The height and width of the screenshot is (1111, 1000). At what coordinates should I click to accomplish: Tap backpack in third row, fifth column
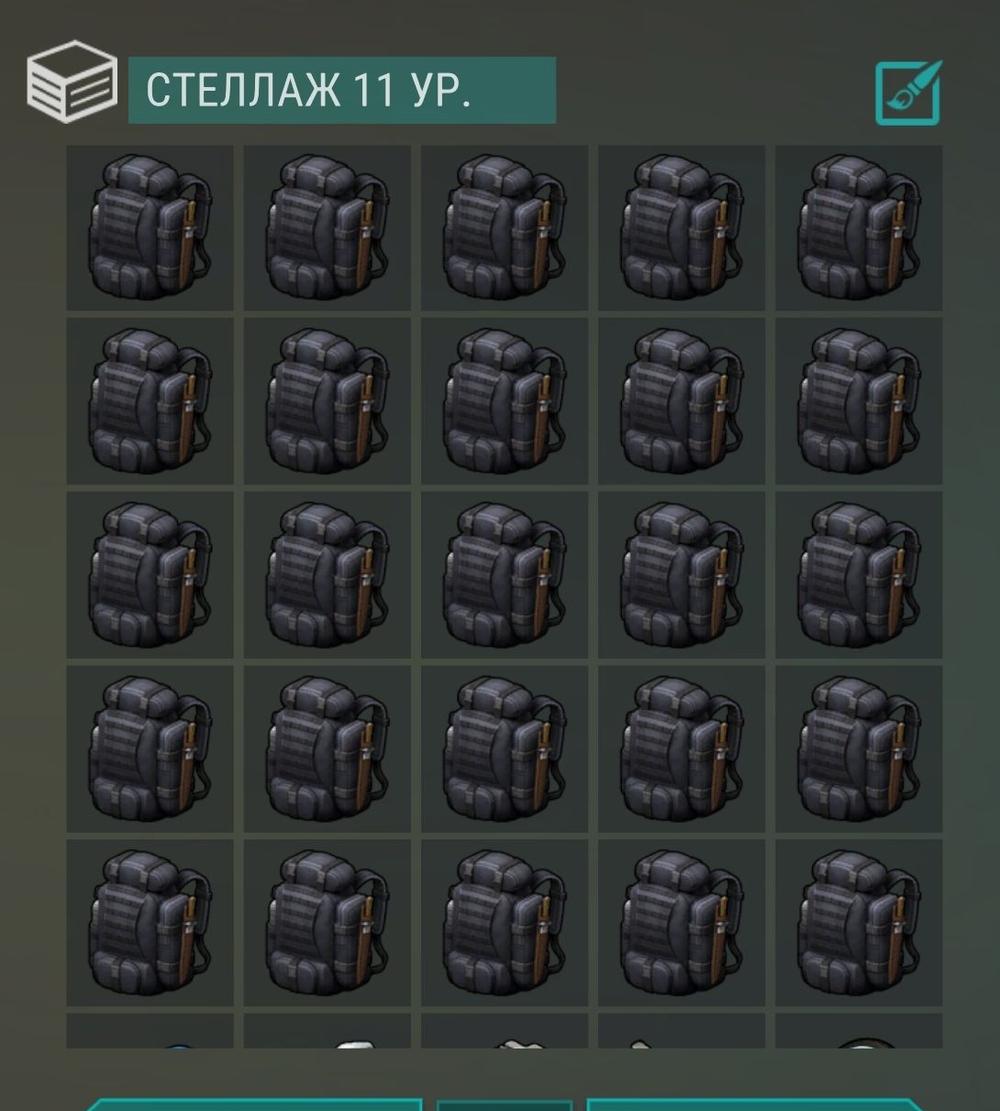point(858,575)
